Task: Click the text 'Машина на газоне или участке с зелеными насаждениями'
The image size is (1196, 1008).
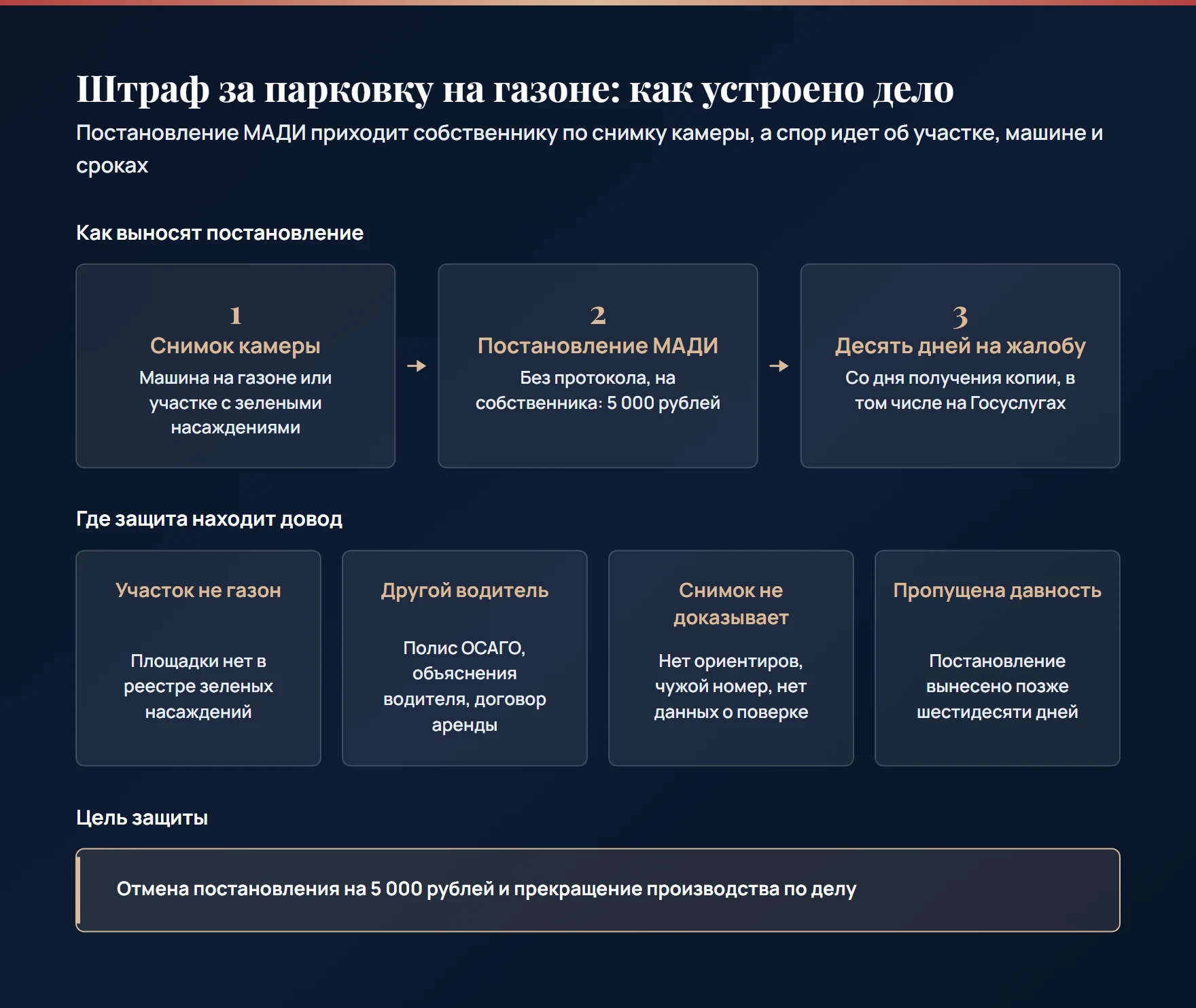Action: click(235, 403)
